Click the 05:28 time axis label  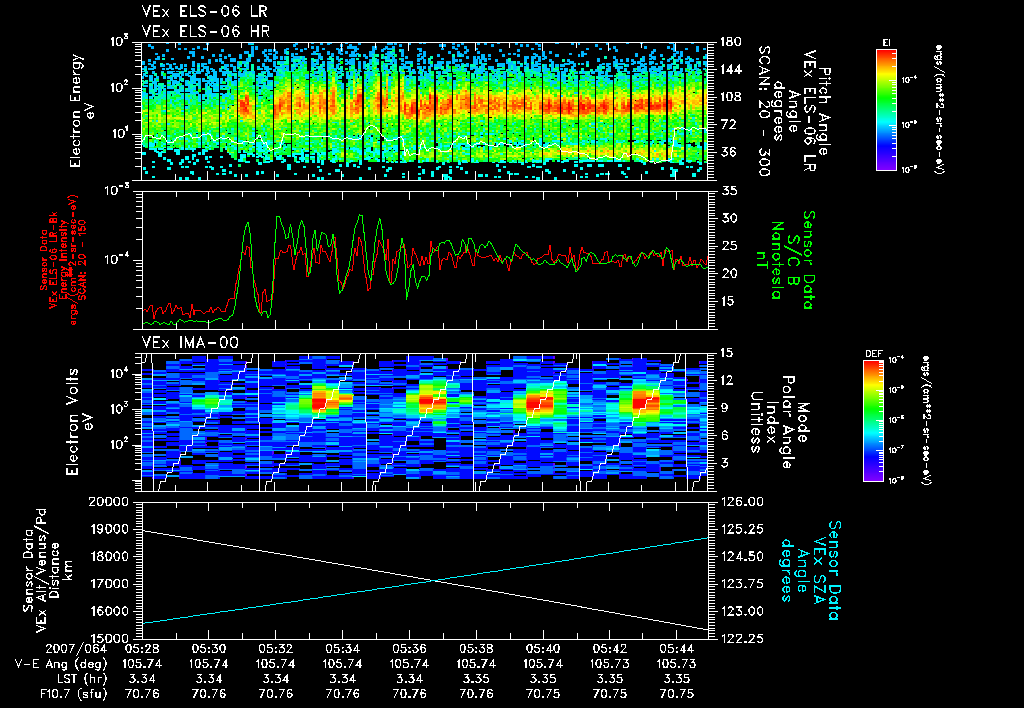(142, 649)
